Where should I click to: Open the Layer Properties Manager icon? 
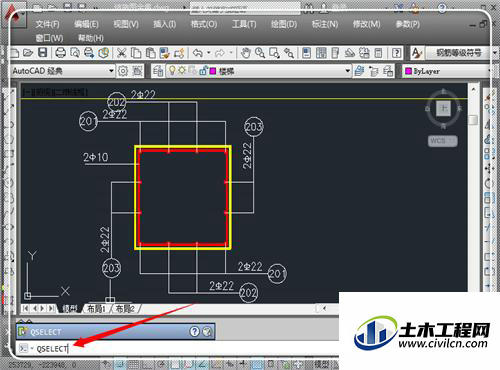pos(158,71)
